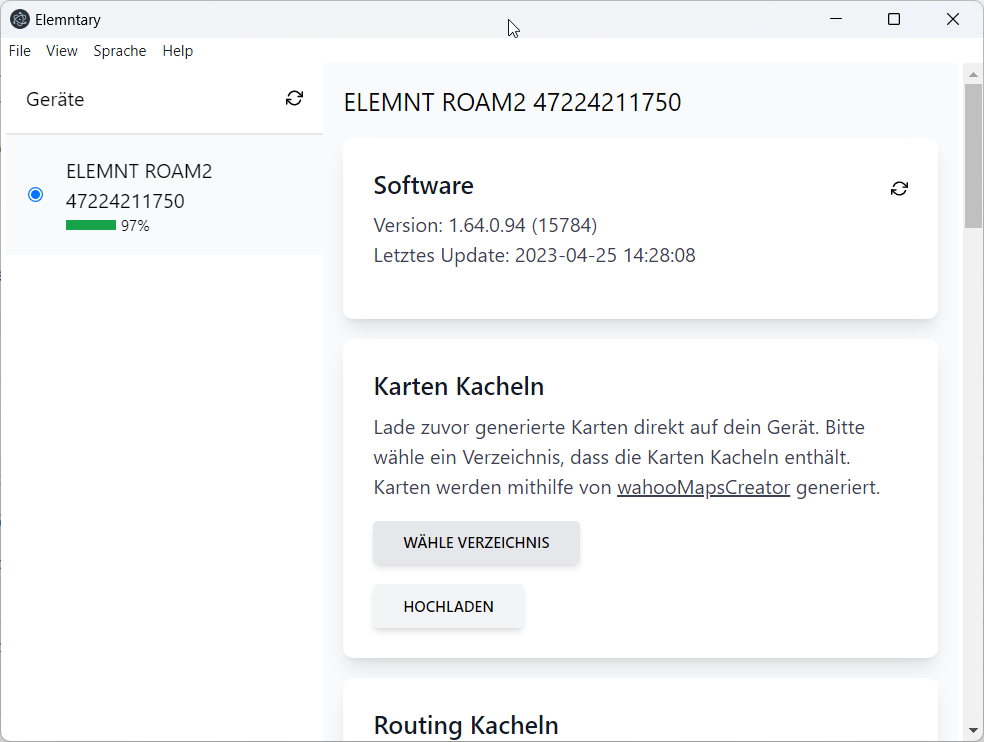Open the Sprache menu
This screenshot has height=742, width=984.
120,51
